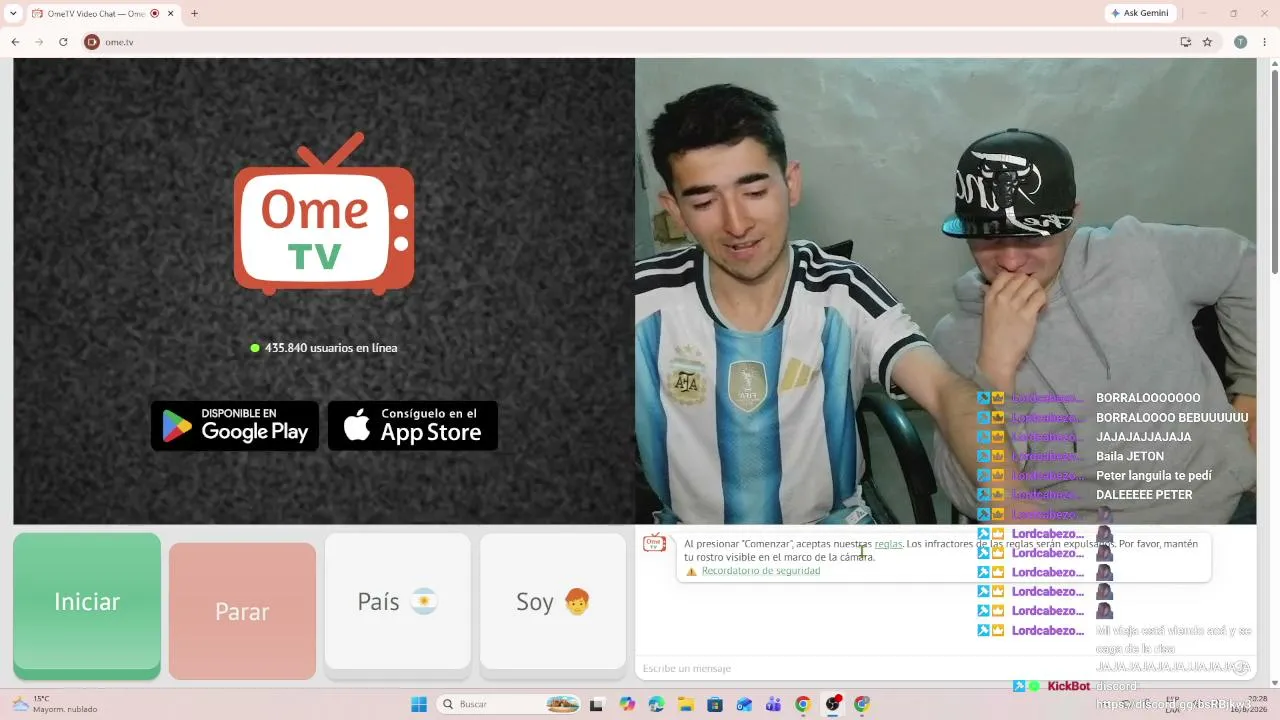1280x720 pixels.
Task: Open Microsoft Edge from the taskbar
Action: [656, 704]
